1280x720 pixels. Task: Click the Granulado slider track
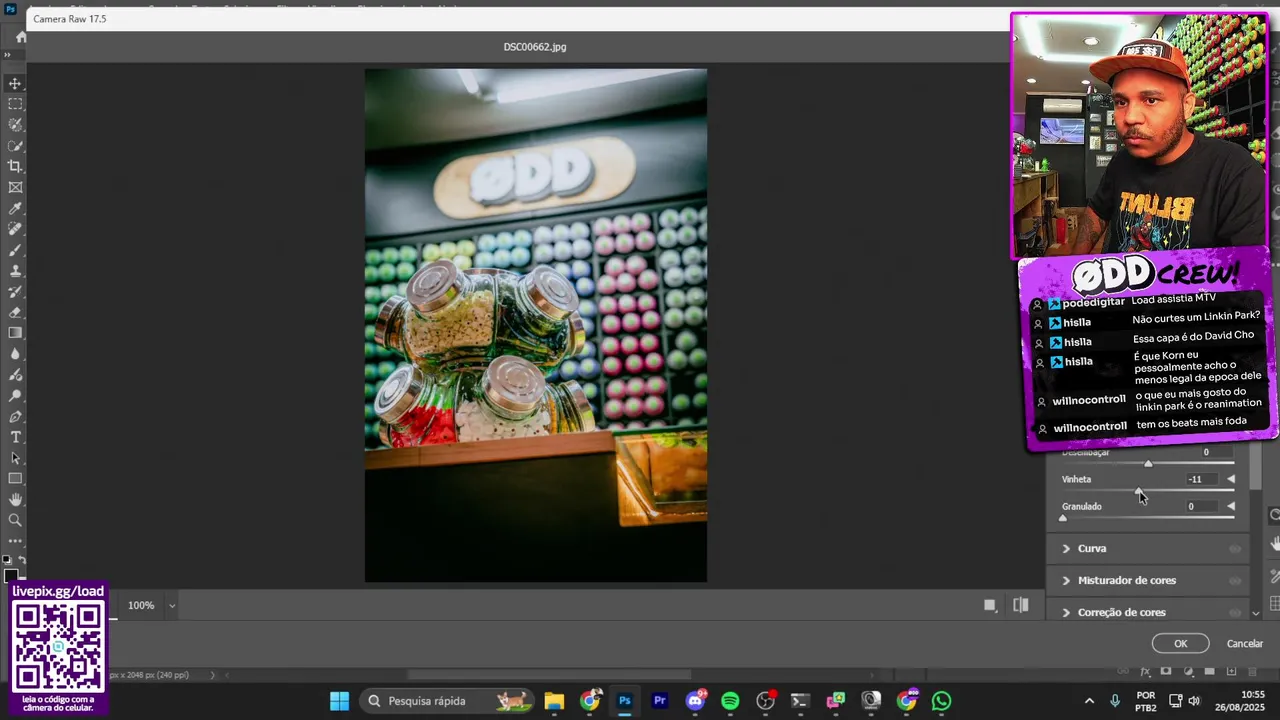coord(1148,518)
